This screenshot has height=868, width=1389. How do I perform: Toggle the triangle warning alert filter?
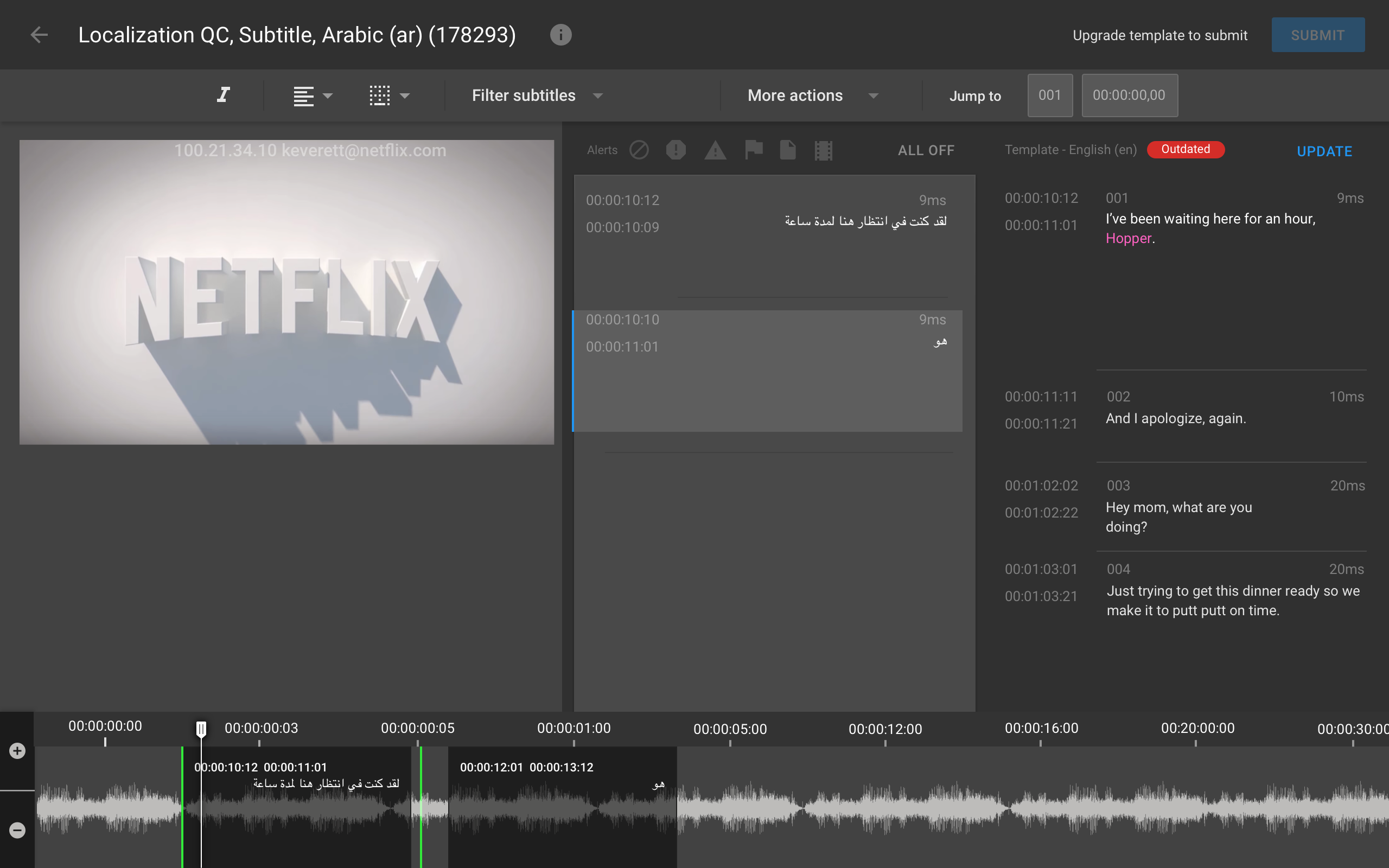[715, 150]
